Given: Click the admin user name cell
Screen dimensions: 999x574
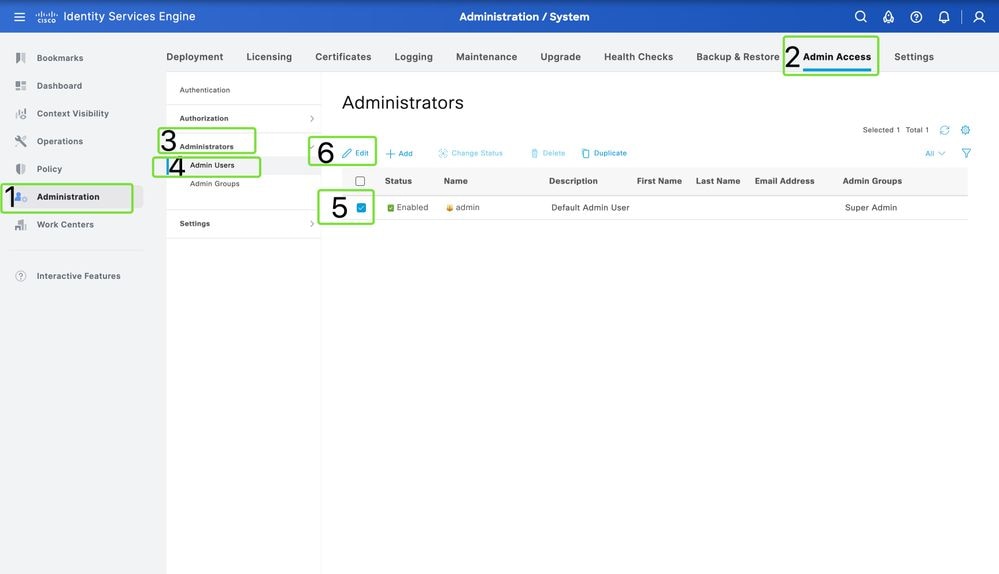Looking at the screenshot, I should [468, 208].
